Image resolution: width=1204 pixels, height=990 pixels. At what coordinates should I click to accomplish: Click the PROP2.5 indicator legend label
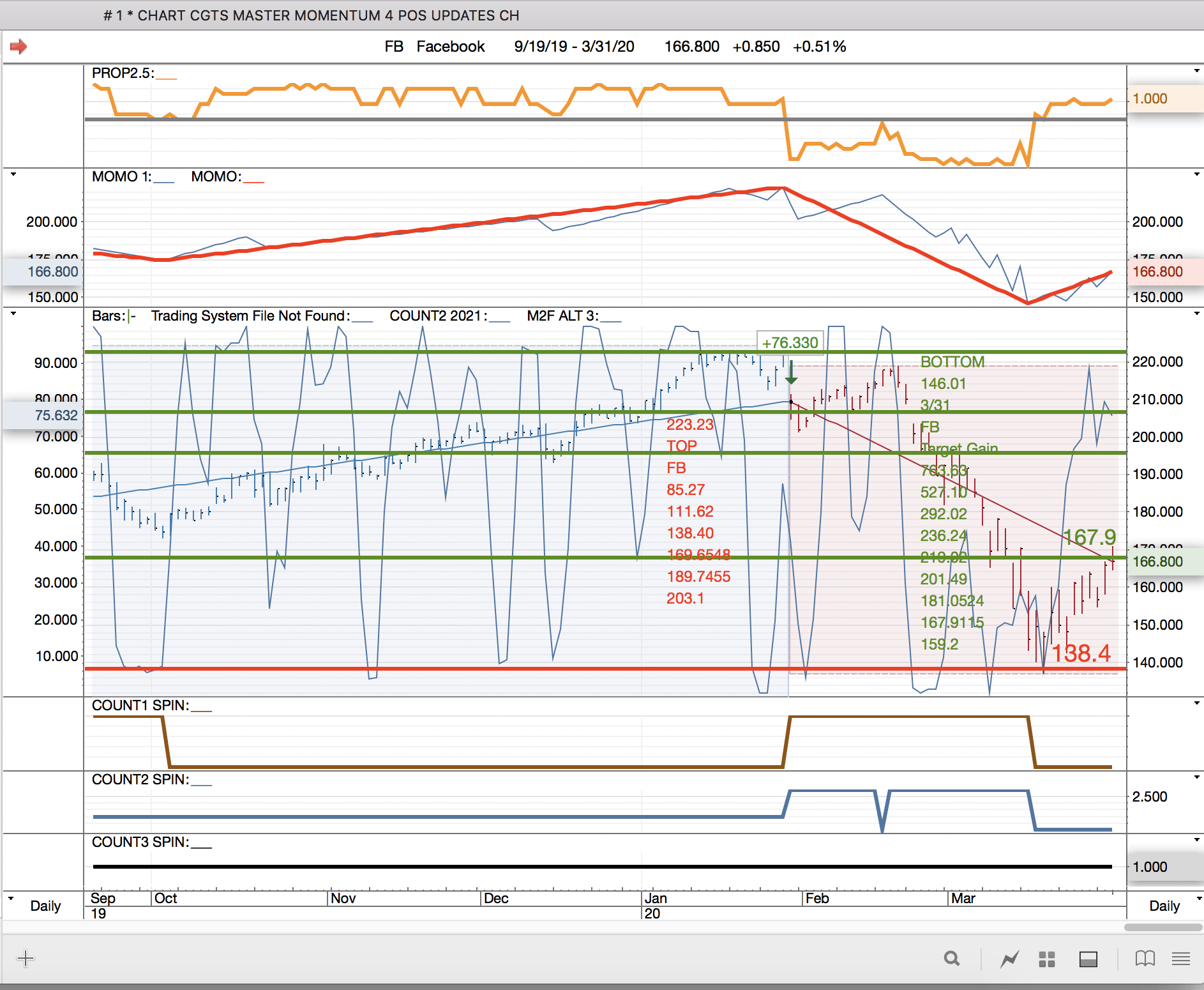coord(123,73)
